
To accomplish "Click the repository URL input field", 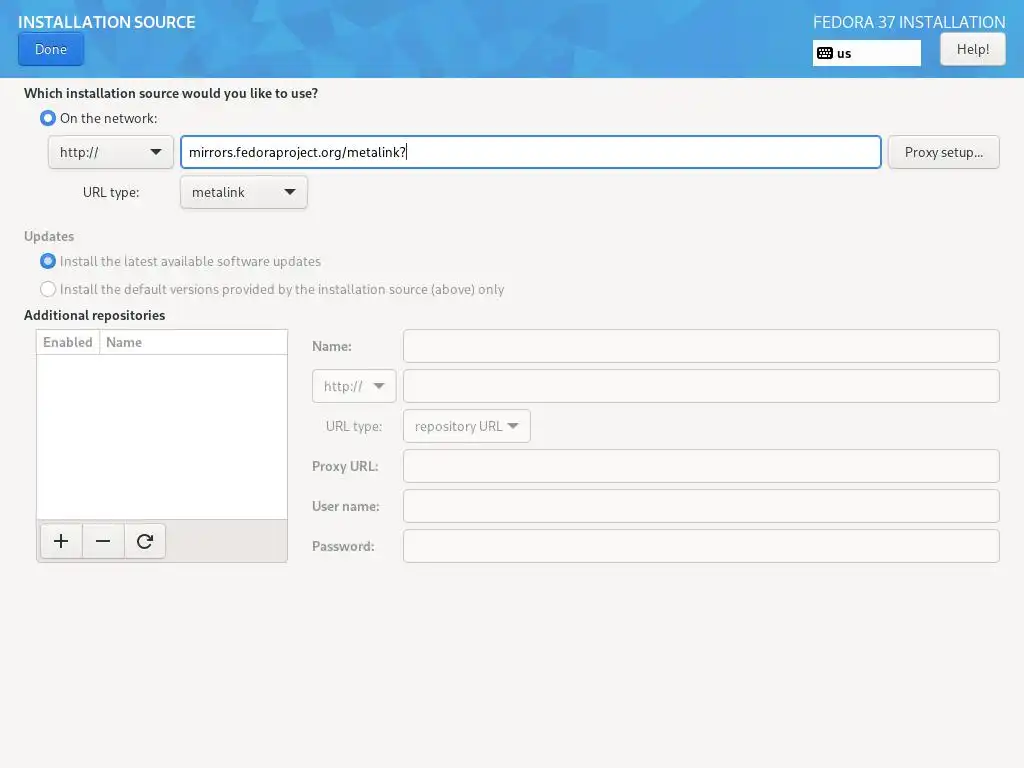I will coord(701,386).
